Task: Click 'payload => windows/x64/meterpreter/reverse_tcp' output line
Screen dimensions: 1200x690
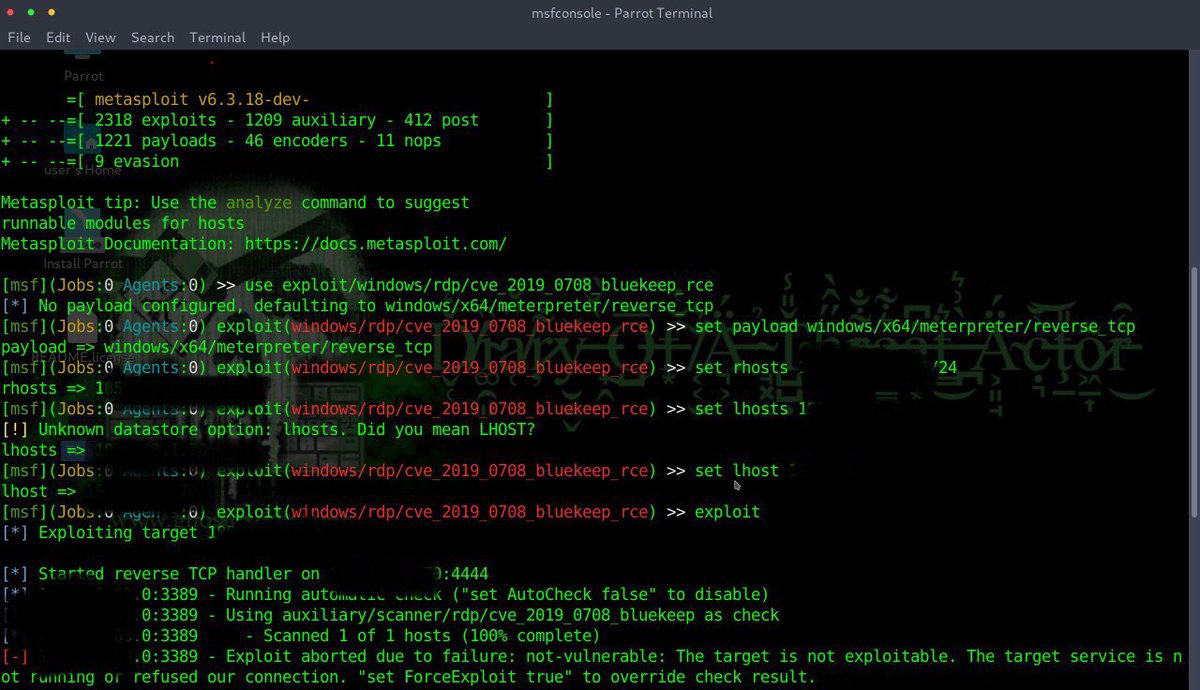Action: pyautogui.click(x=217, y=347)
